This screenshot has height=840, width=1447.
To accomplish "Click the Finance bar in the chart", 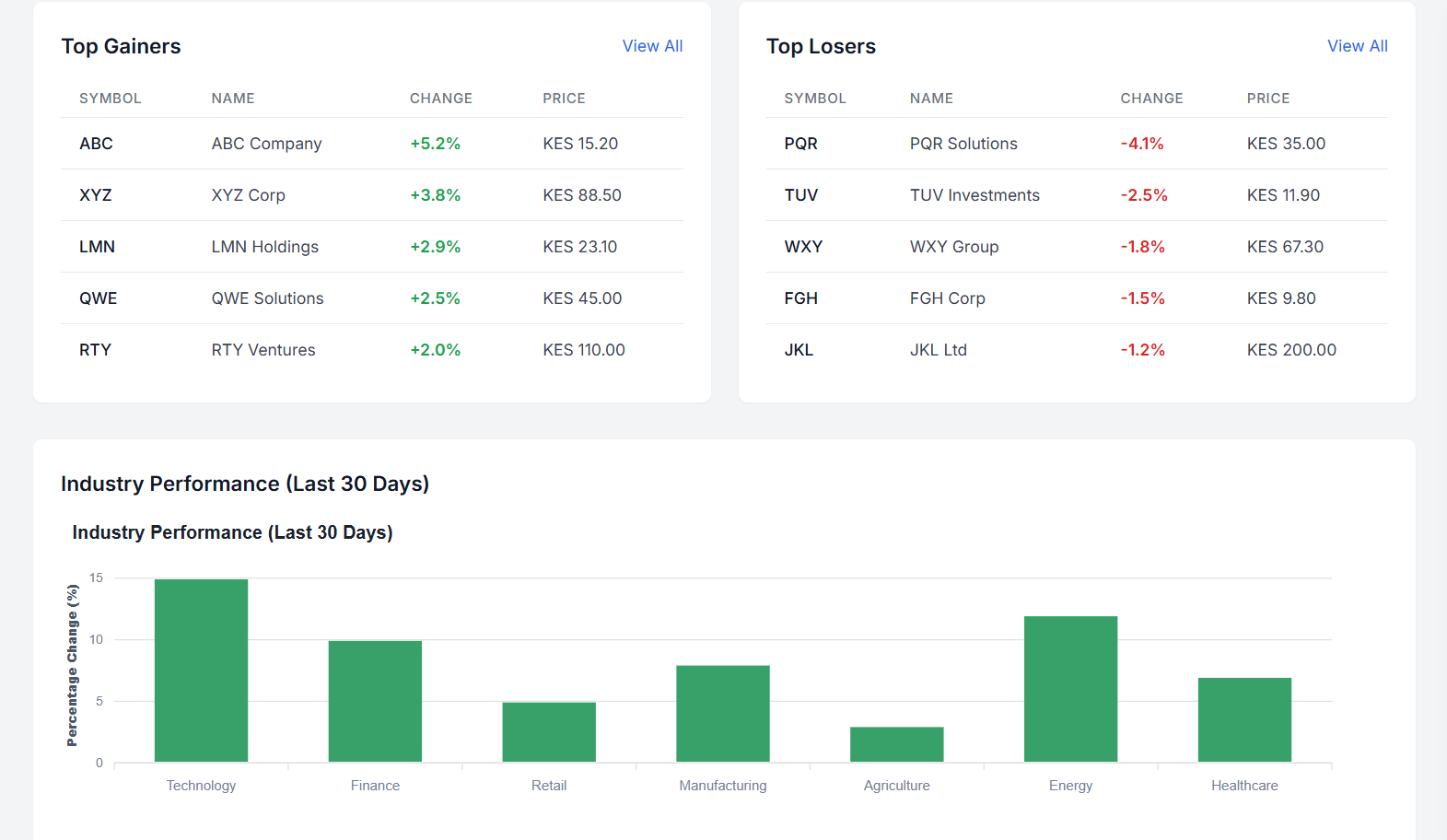I will [375, 701].
